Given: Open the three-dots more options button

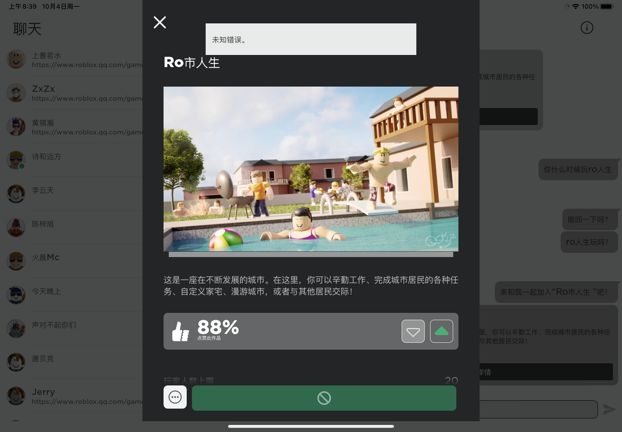Looking at the screenshot, I should click(x=175, y=397).
